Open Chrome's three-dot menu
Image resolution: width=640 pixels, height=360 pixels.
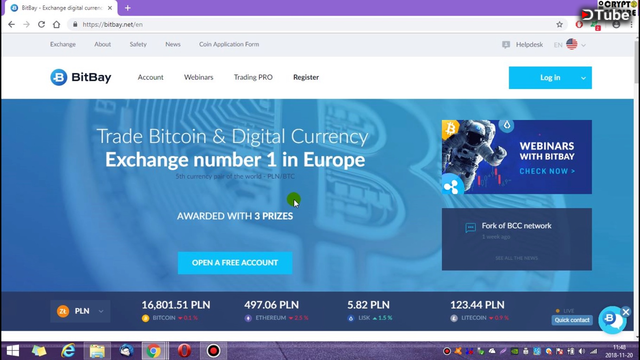point(631,24)
